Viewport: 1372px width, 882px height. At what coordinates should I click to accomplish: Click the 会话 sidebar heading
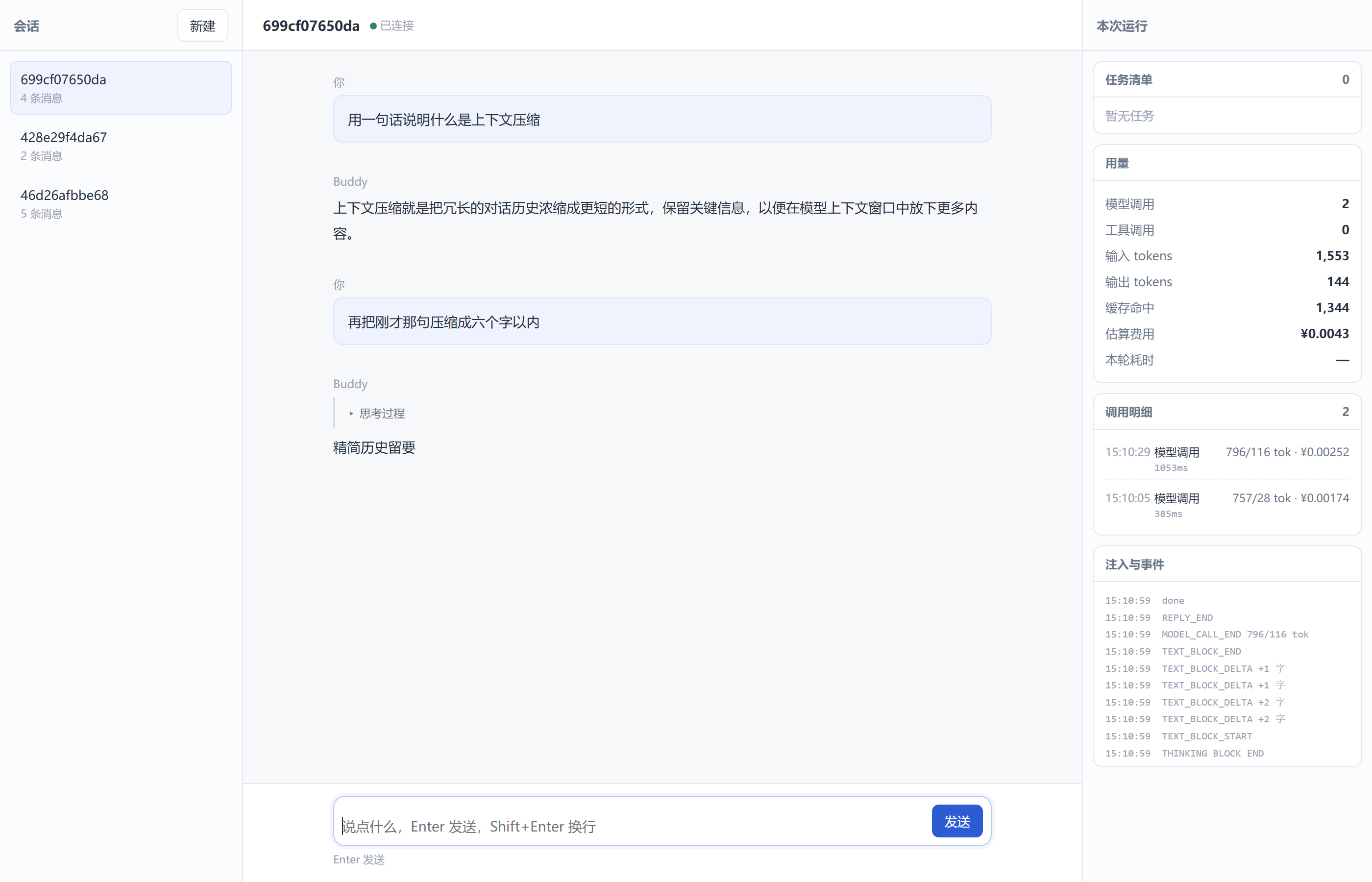click(x=26, y=26)
